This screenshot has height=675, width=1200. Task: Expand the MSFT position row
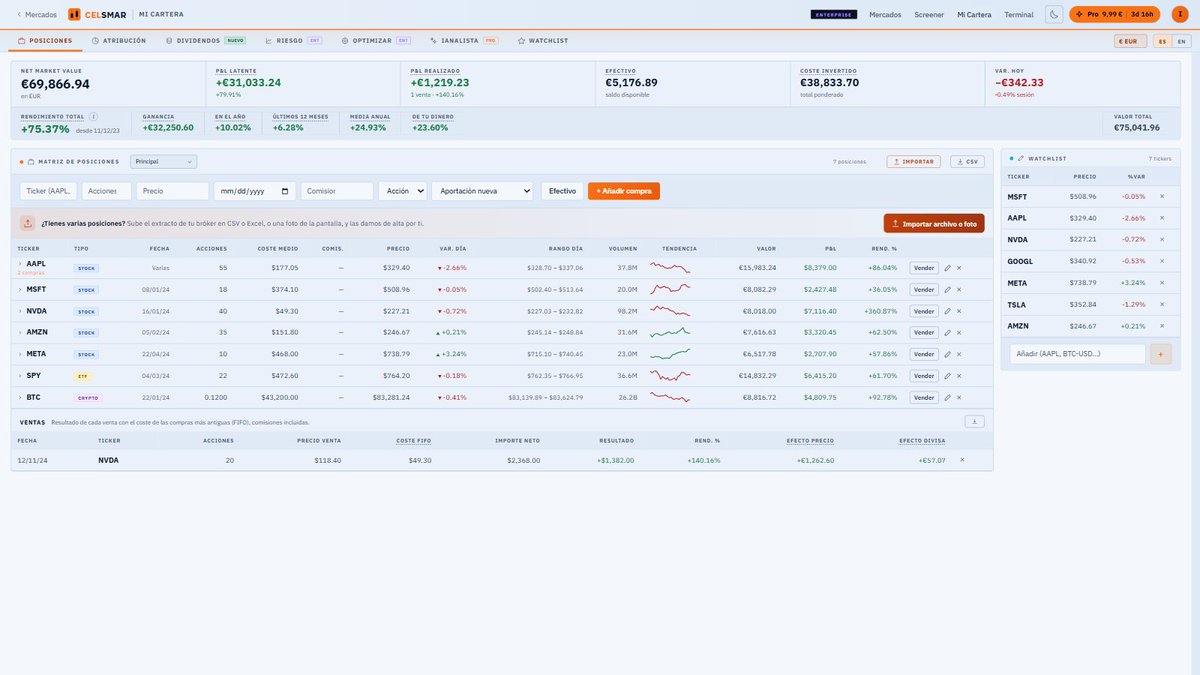click(19, 290)
